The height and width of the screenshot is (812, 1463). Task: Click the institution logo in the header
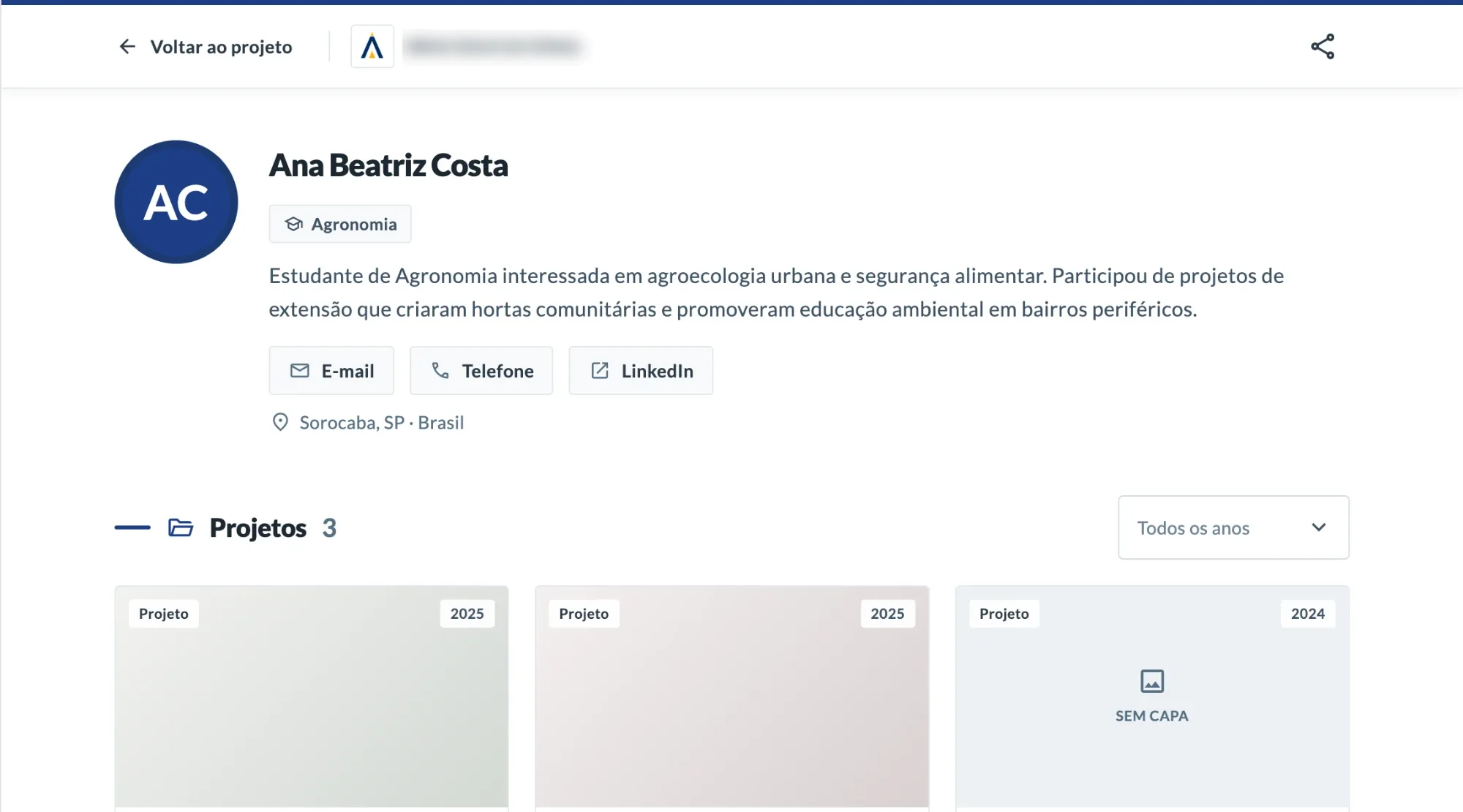372,47
